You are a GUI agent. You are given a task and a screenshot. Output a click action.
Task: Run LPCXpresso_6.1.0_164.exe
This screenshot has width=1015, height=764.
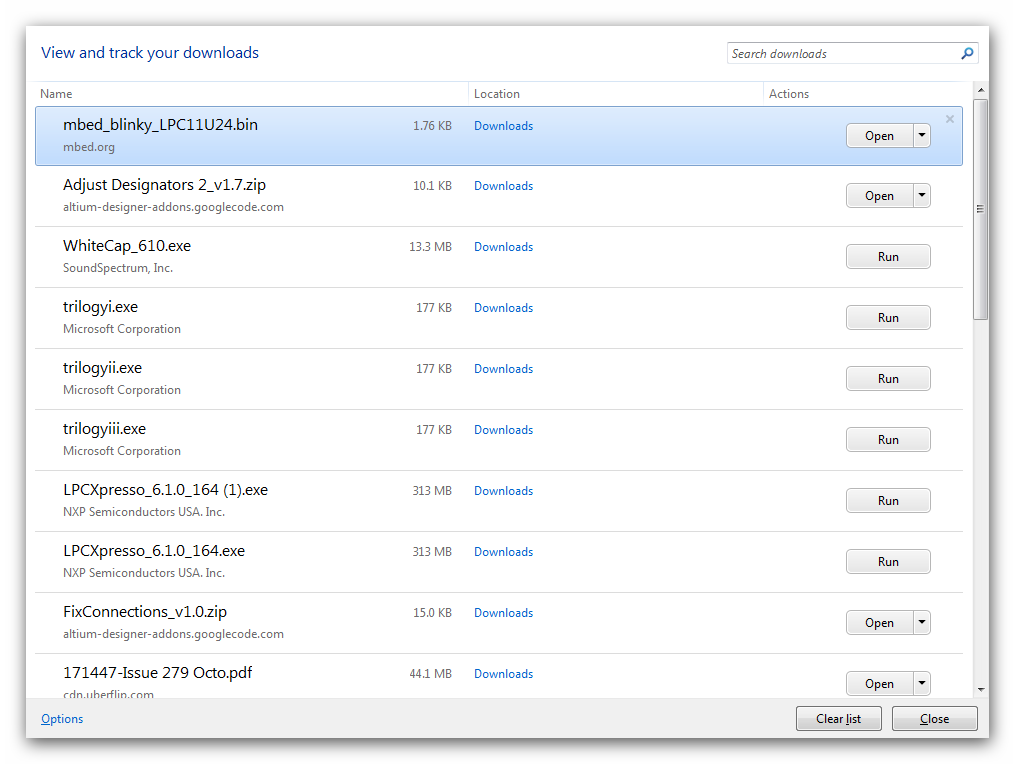click(x=888, y=561)
